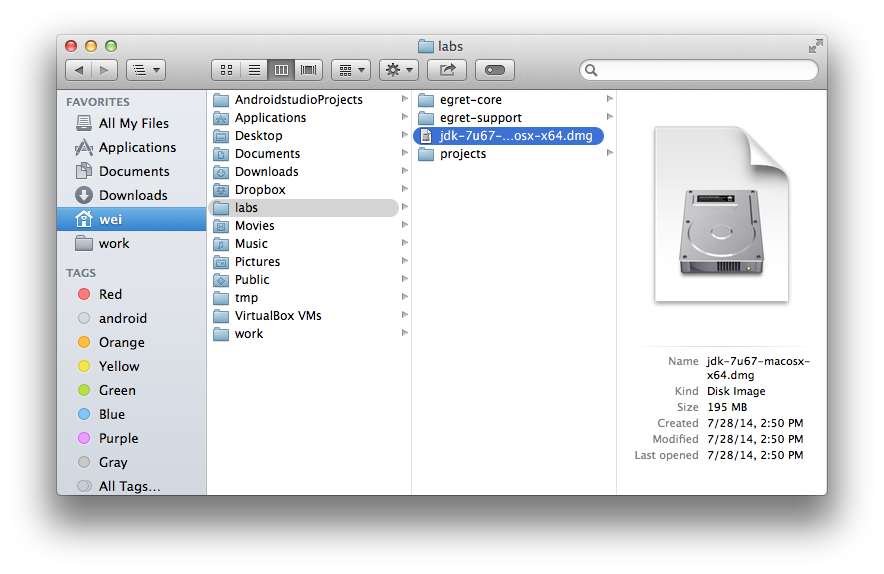The height and width of the screenshot is (574, 884).
Task: Switch to Cover Flow view
Action: pos(309,70)
